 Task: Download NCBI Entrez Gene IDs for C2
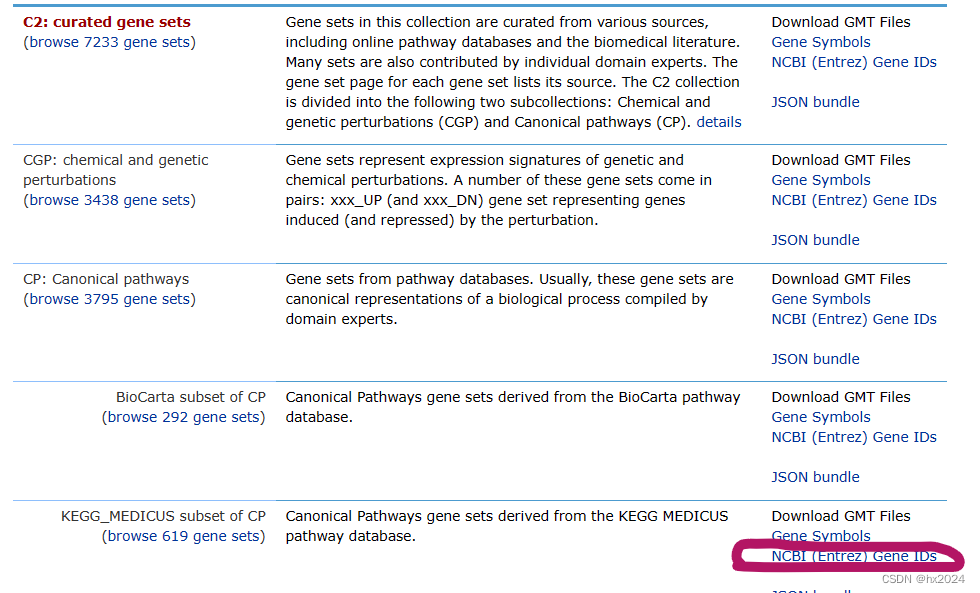854,62
